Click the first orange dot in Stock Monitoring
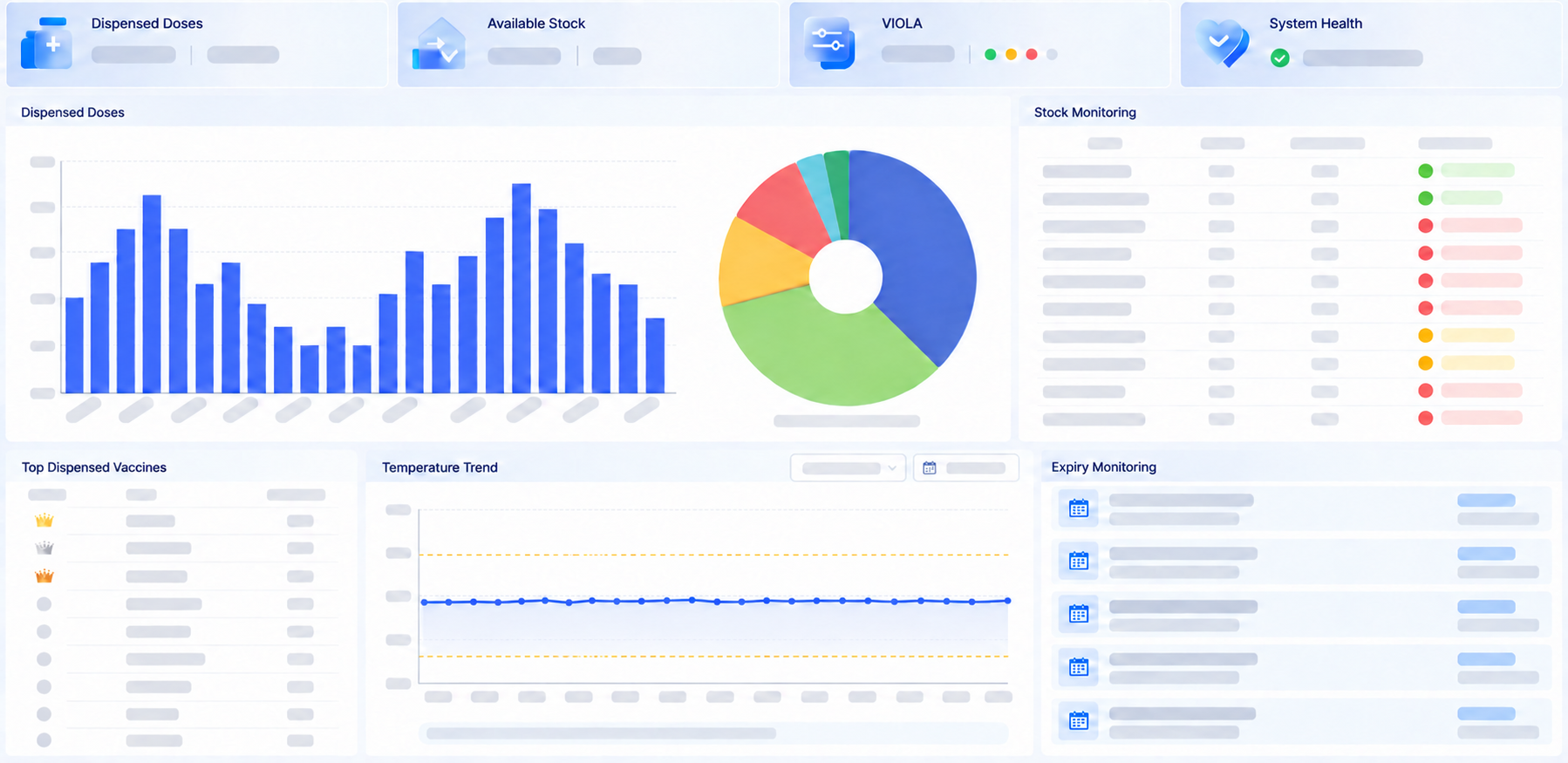1568x763 pixels. (x=1426, y=336)
